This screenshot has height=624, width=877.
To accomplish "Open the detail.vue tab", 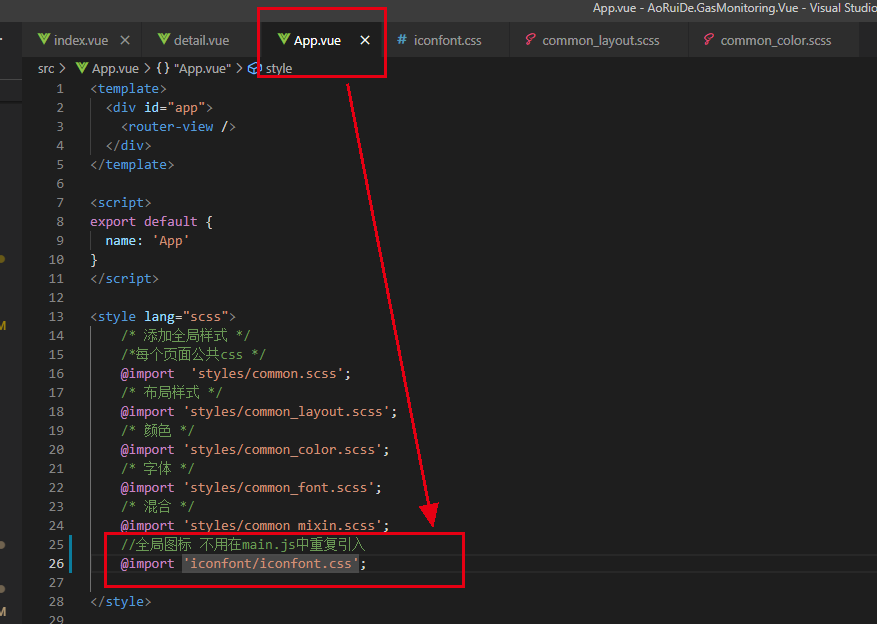I will tap(201, 40).
